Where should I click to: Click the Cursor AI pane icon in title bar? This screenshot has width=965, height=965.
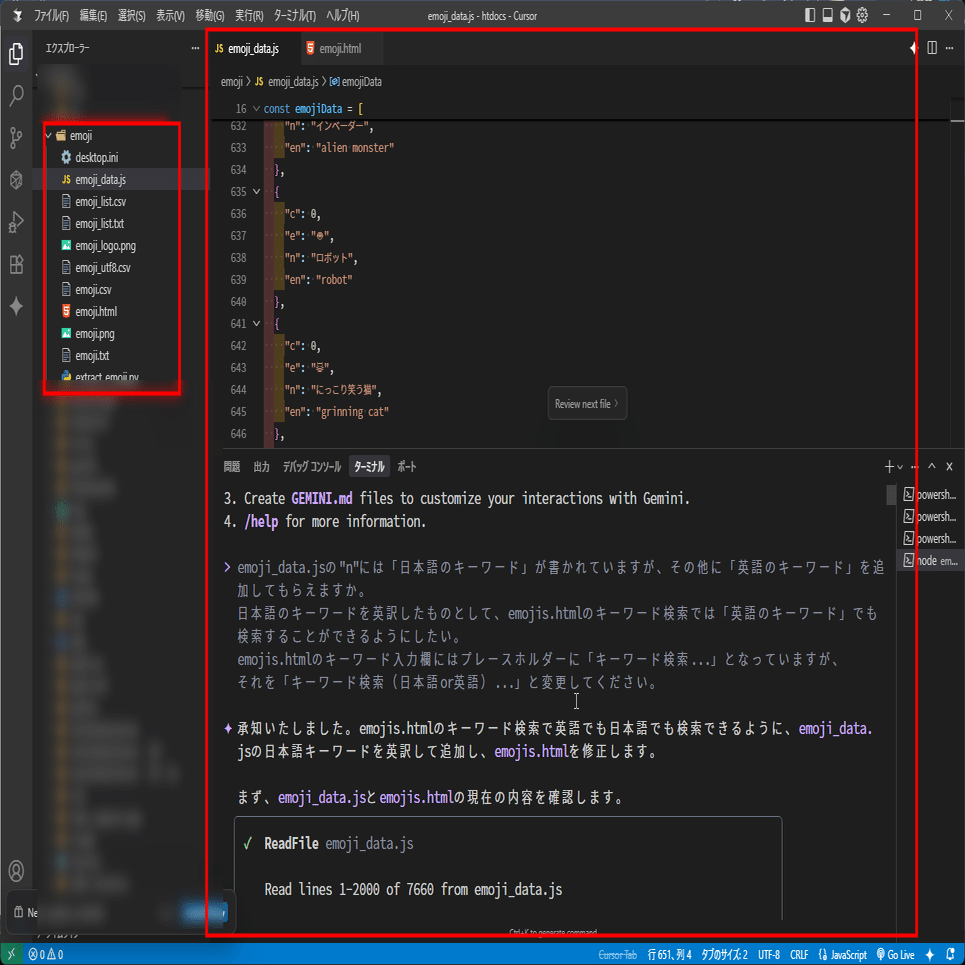[845, 15]
